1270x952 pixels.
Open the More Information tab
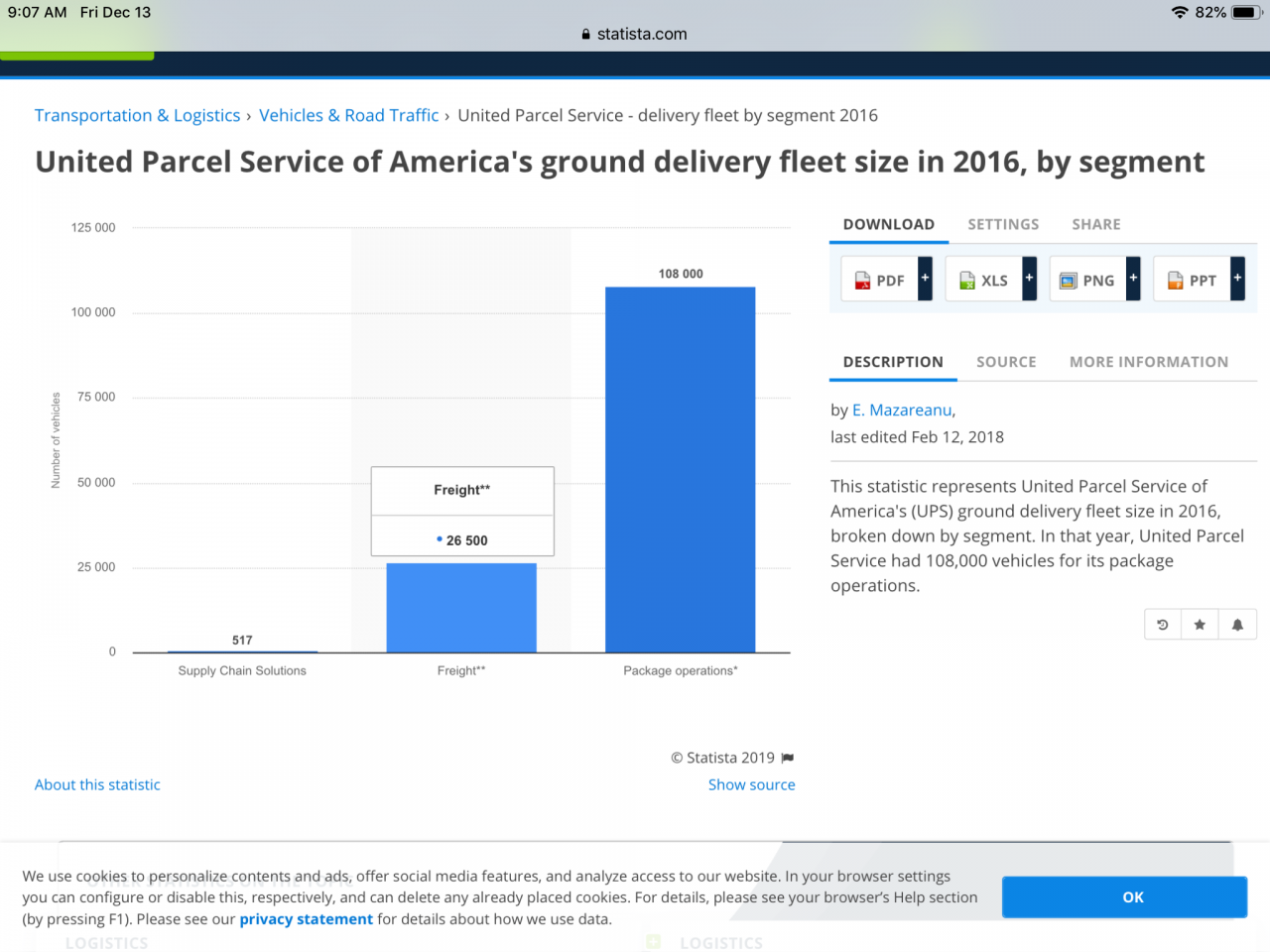(1149, 362)
